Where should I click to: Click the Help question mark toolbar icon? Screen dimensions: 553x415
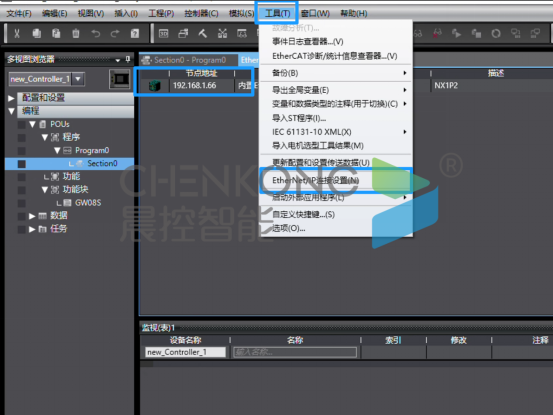pos(135,33)
